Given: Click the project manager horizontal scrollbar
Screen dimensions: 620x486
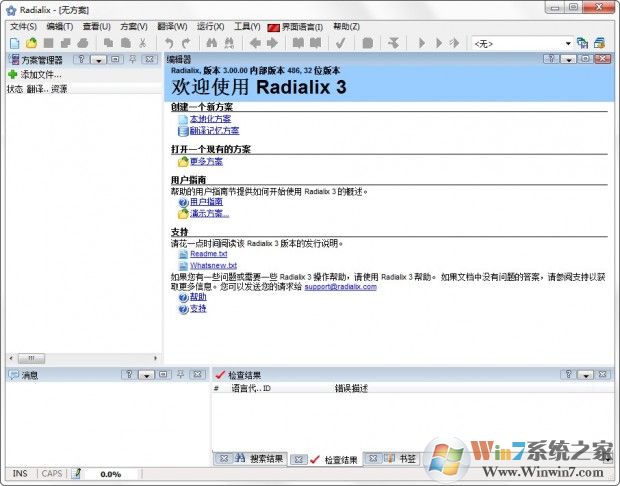Looking at the screenshot, I should (80, 357).
